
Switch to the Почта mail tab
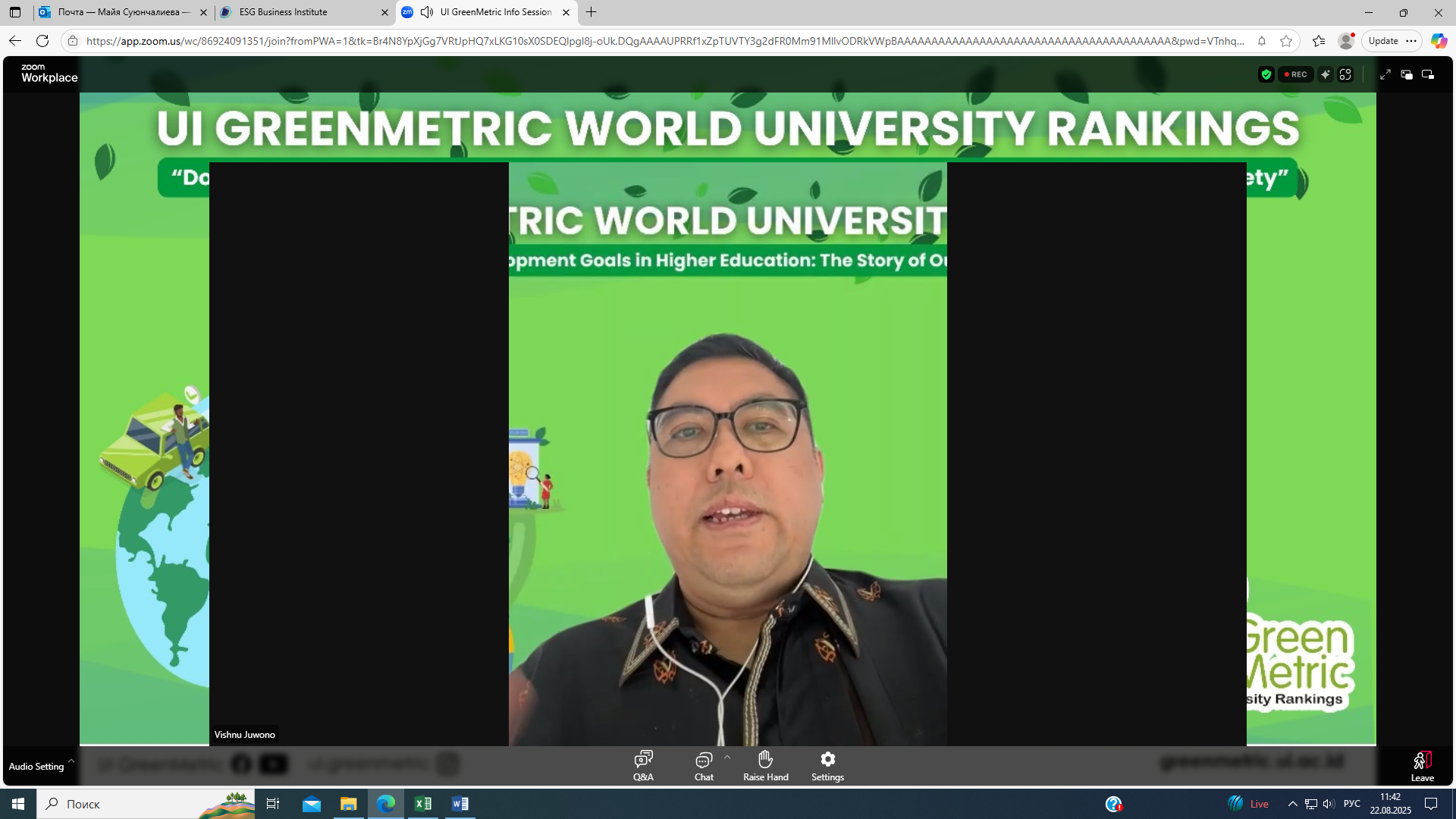click(x=123, y=12)
